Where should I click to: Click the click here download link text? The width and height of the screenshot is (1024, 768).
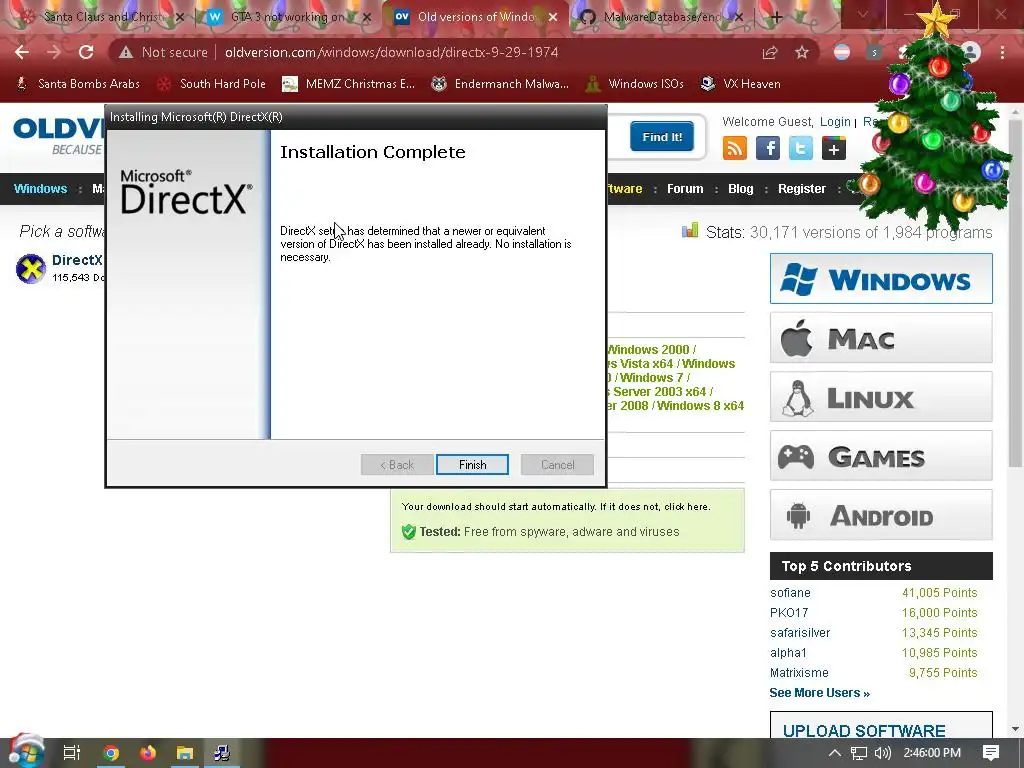[x=686, y=507]
